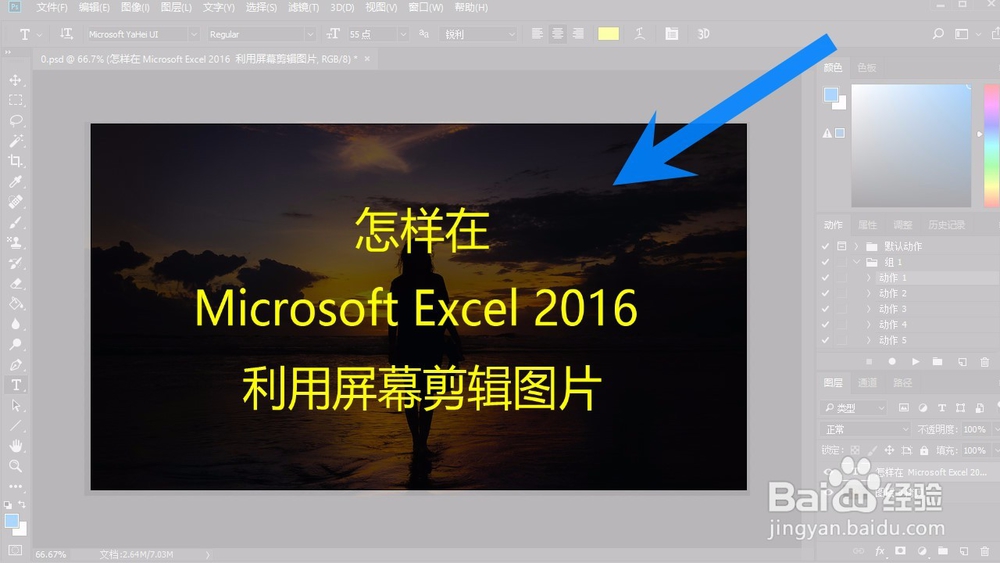The height and width of the screenshot is (563, 1000).
Task: Select the Dodge tool
Action: 15,344
